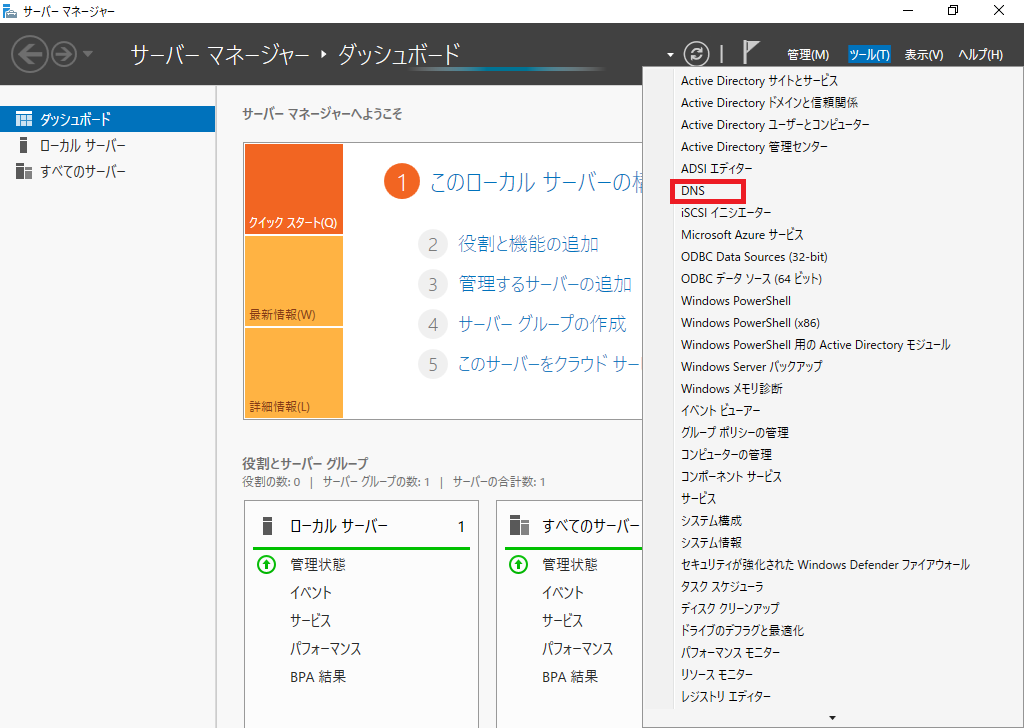Open navigation history dropdown beside forward arrow

88,54
